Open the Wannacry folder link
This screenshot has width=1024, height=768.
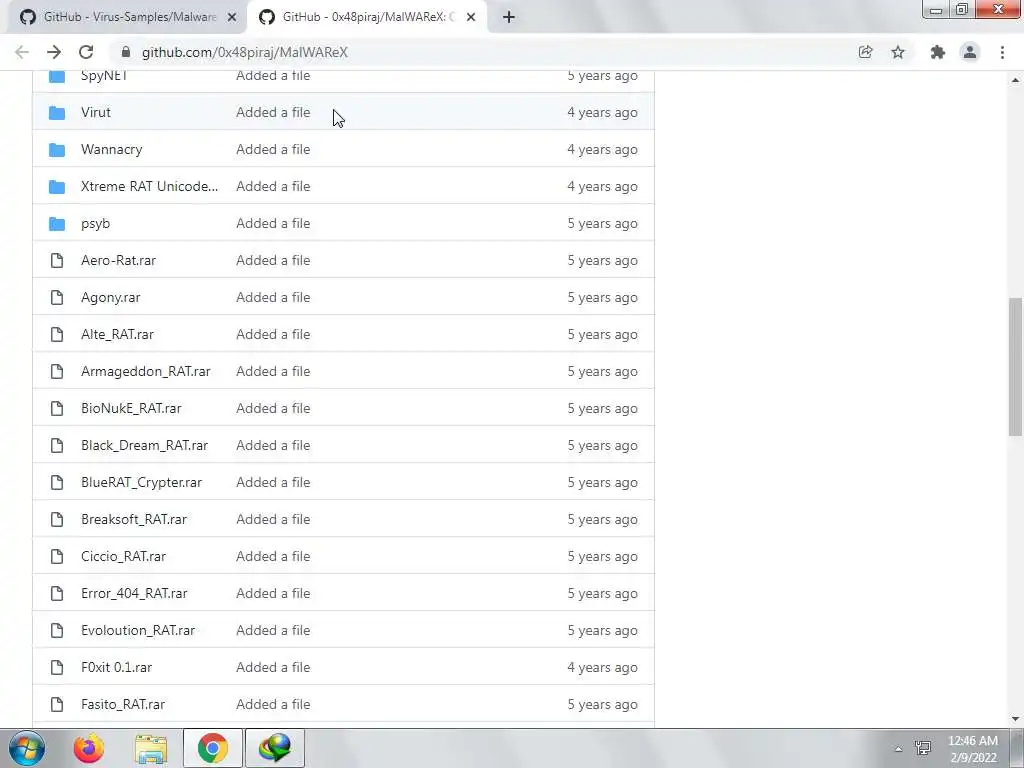[x=112, y=150]
